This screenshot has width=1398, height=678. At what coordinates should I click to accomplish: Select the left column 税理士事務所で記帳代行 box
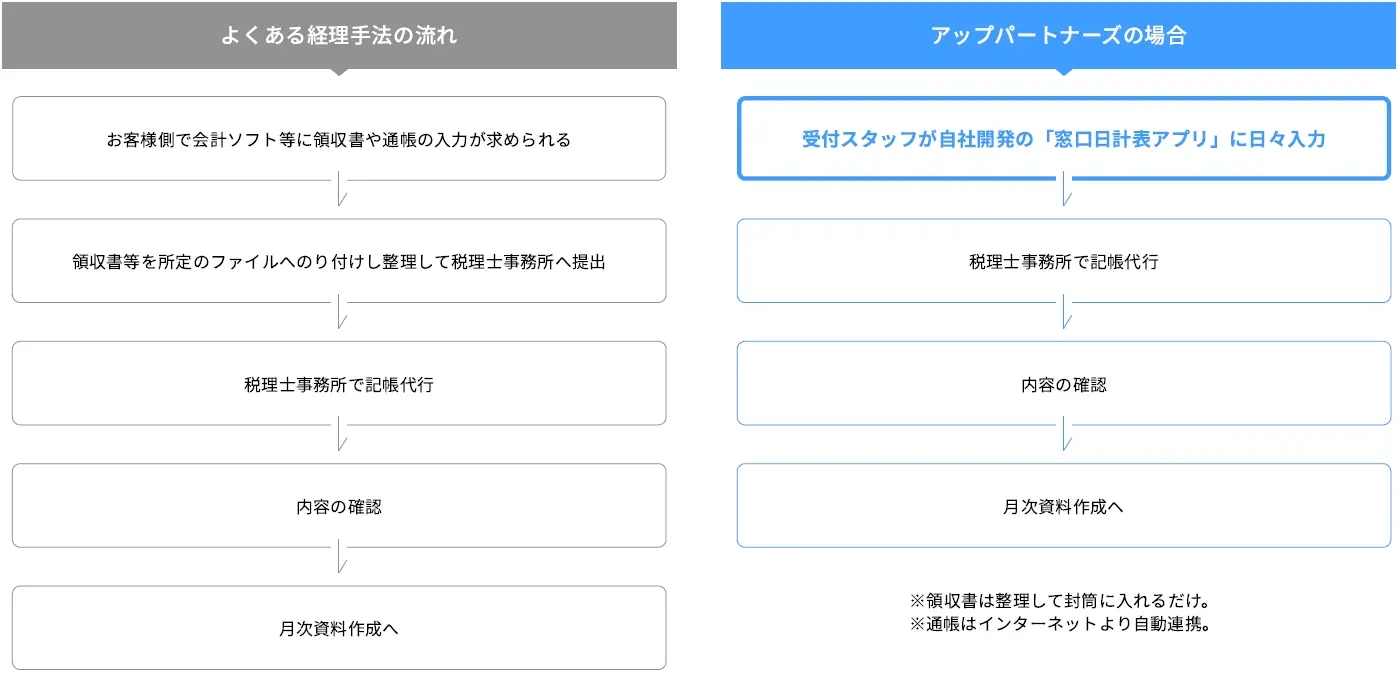[339, 384]
